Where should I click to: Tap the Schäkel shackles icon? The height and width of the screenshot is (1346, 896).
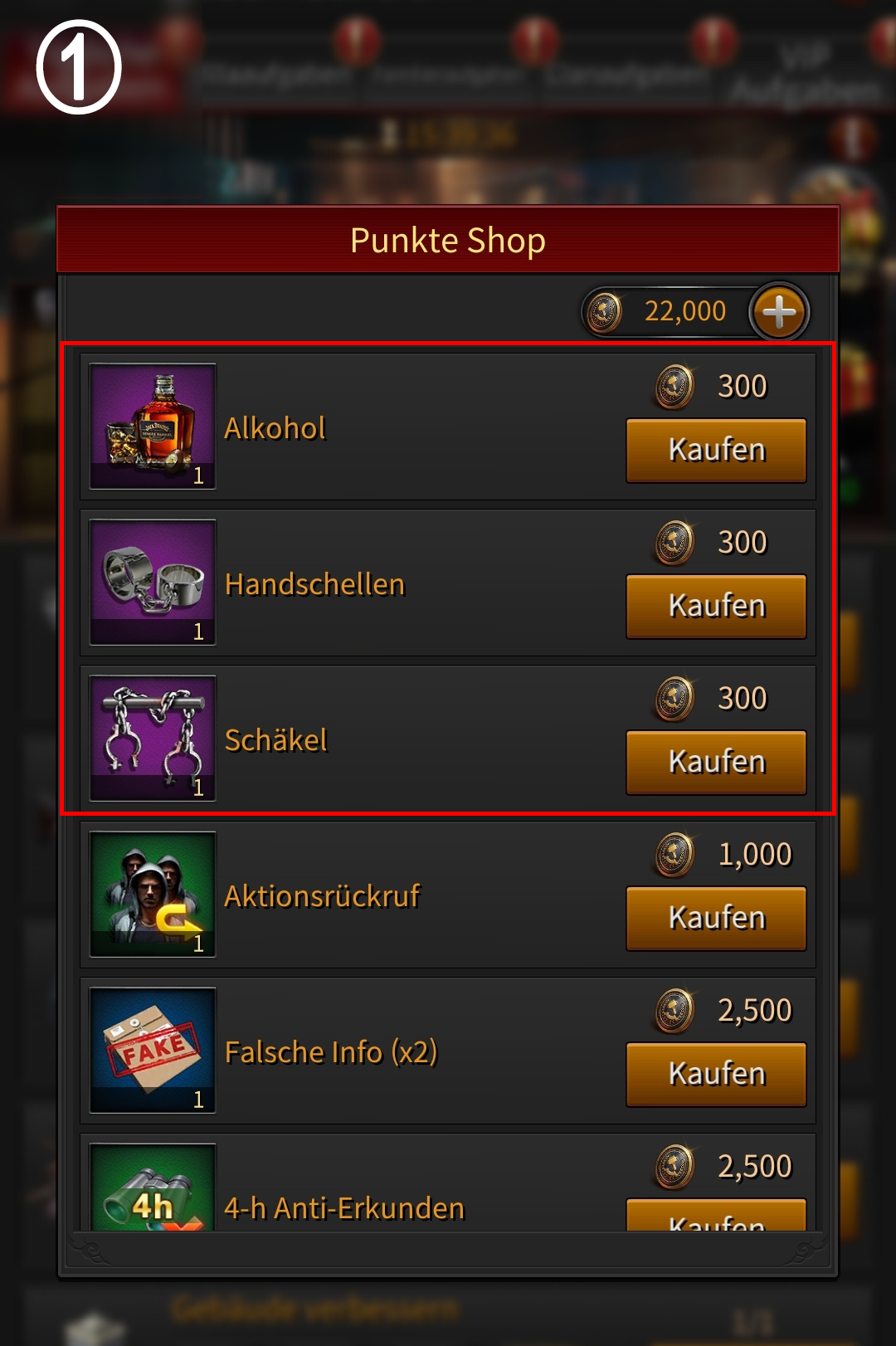[153, 739]
